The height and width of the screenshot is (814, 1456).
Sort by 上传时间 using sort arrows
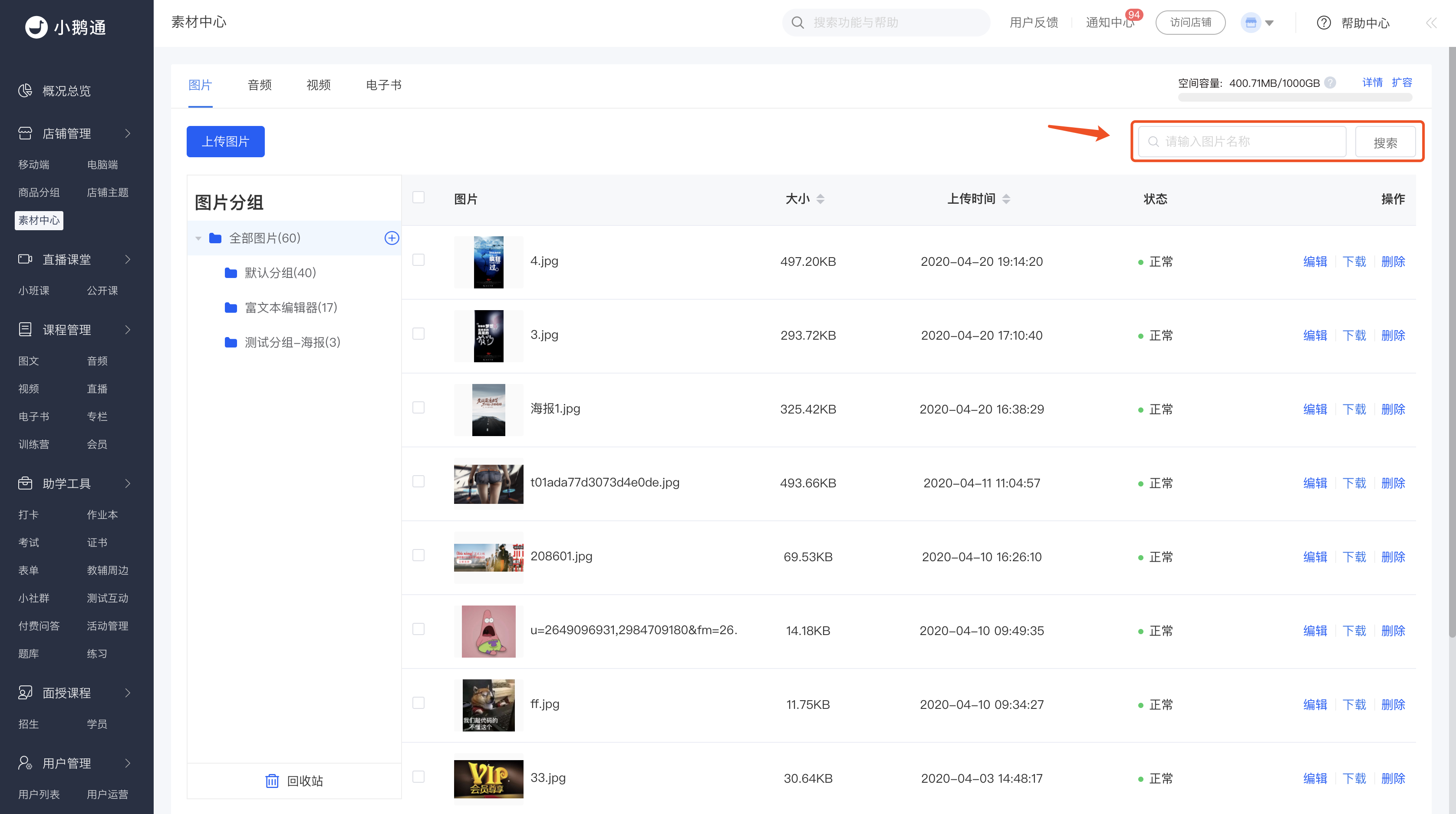pyautogui.click(x=1006, y=199)
